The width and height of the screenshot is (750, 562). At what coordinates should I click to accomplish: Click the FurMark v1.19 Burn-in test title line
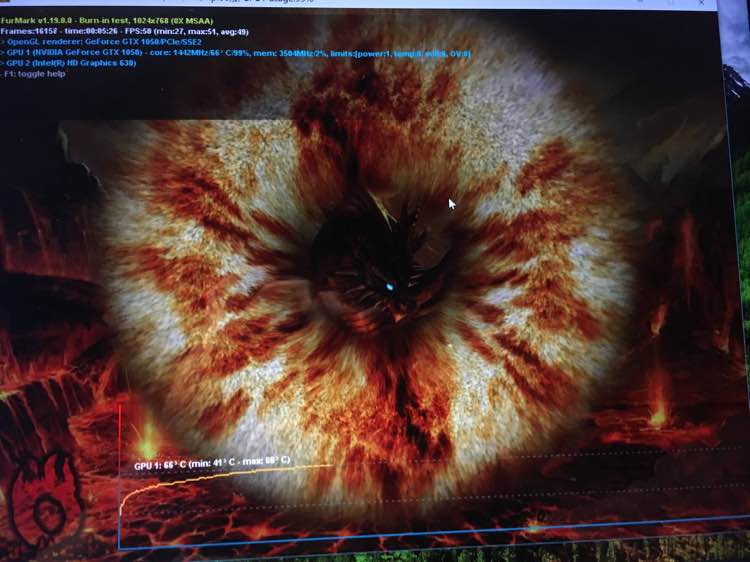tap(107, 21)
